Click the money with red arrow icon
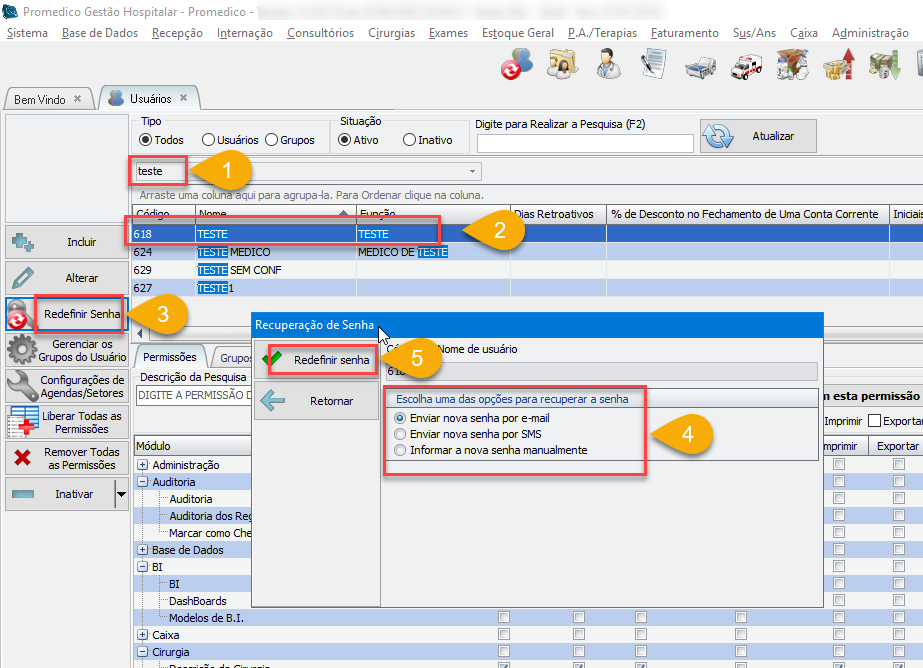This screenshot has height=668, width=923. pos(838,68)
